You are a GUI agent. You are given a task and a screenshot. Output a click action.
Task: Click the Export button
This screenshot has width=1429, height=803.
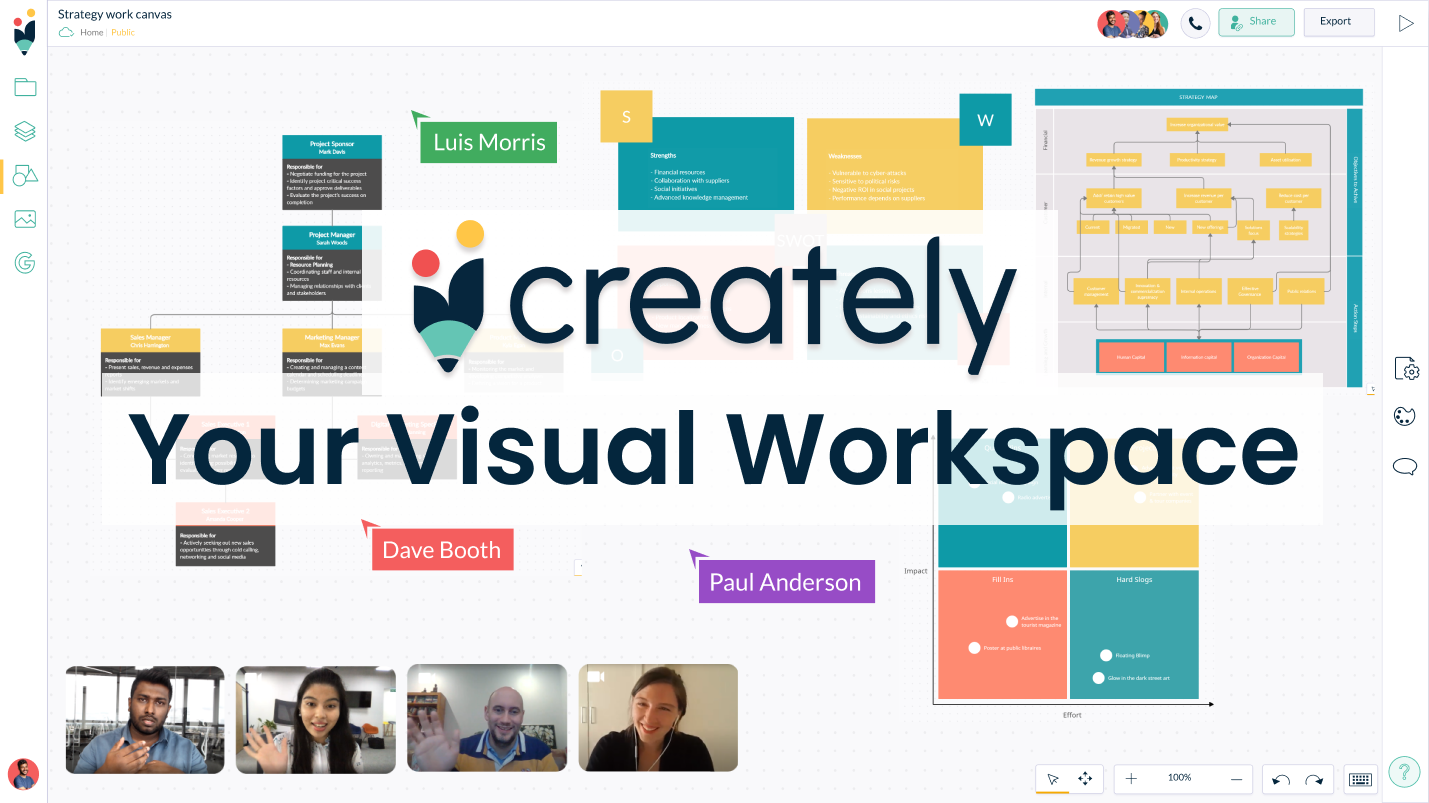(1338, 22)
